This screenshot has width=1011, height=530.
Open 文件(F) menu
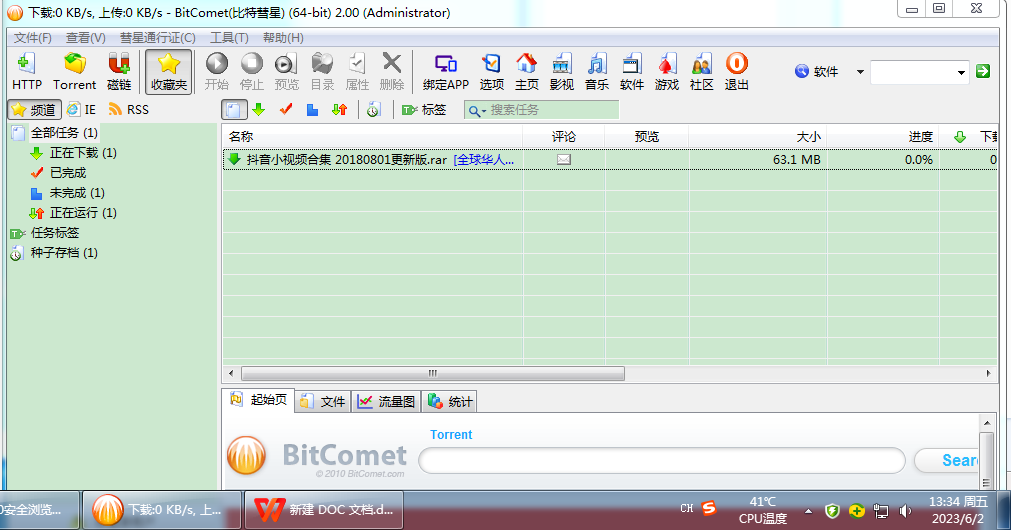point(32,38)
